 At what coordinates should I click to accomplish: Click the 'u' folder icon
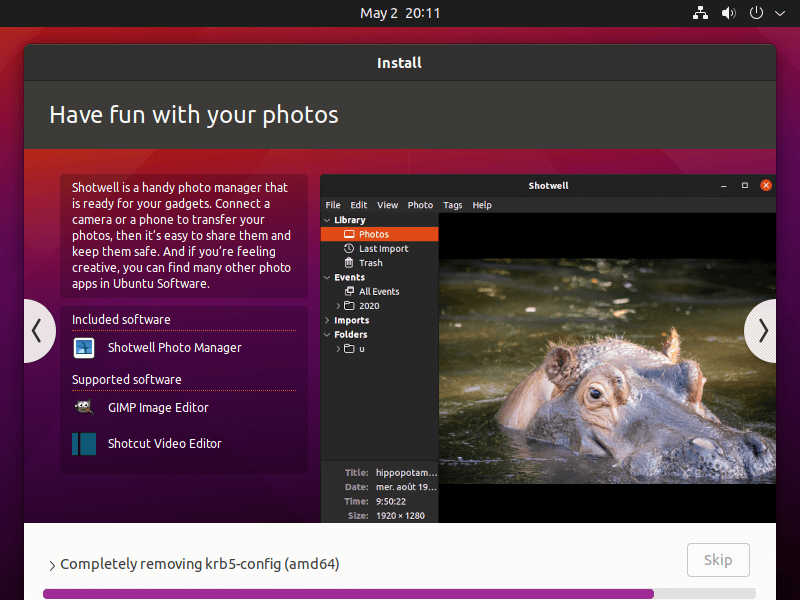(x=349, y=348)
